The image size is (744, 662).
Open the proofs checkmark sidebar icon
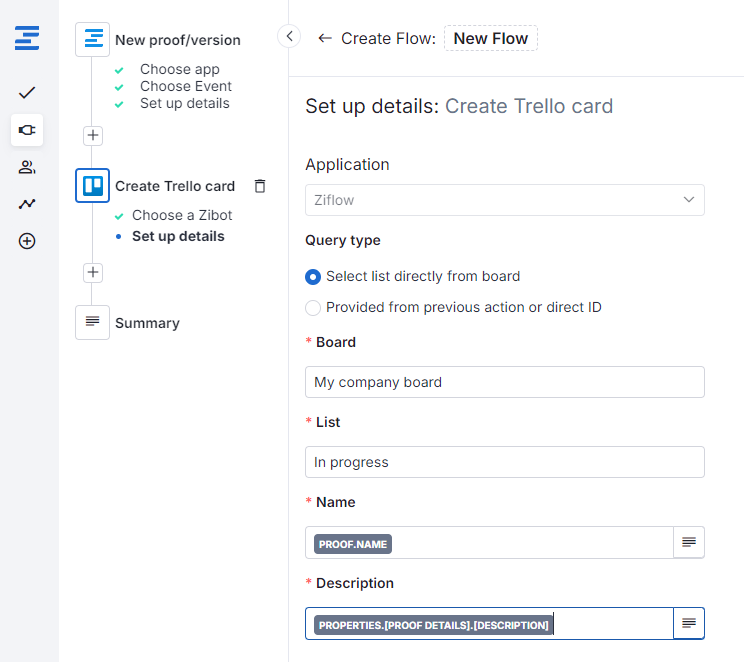[x=27, y=93]
